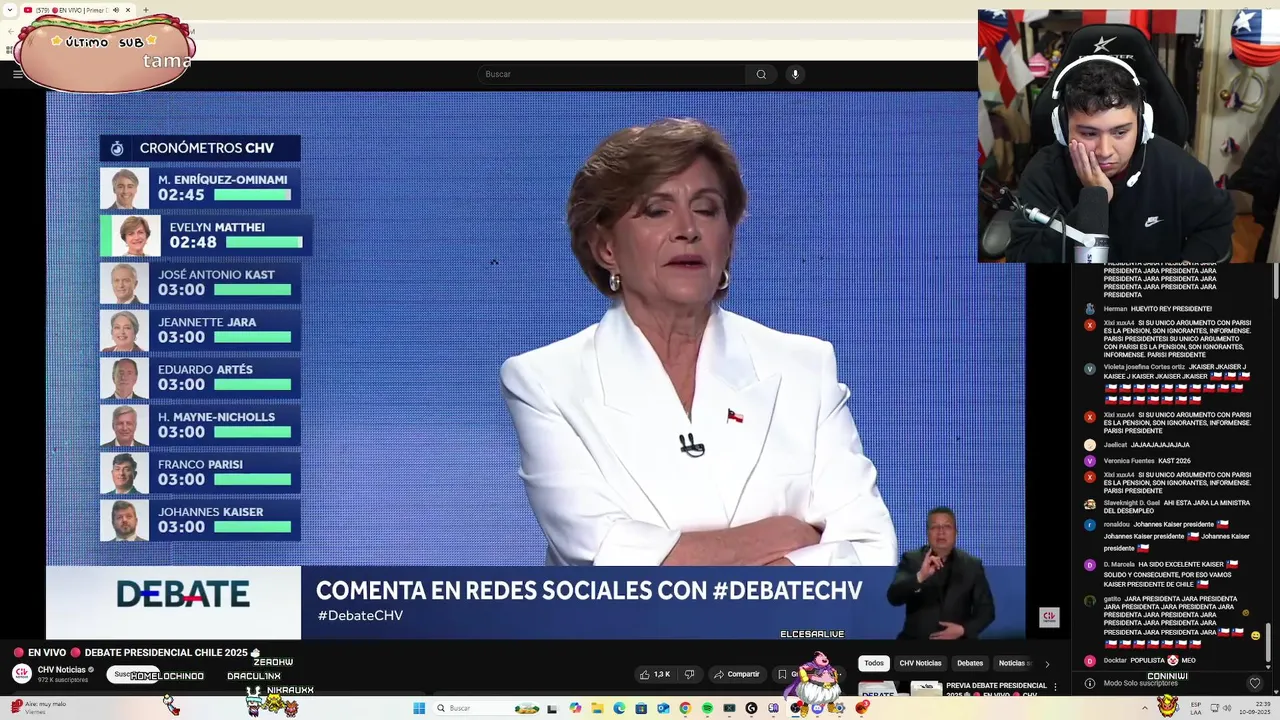Click chat author D. Marcela

click(1119, 565)
